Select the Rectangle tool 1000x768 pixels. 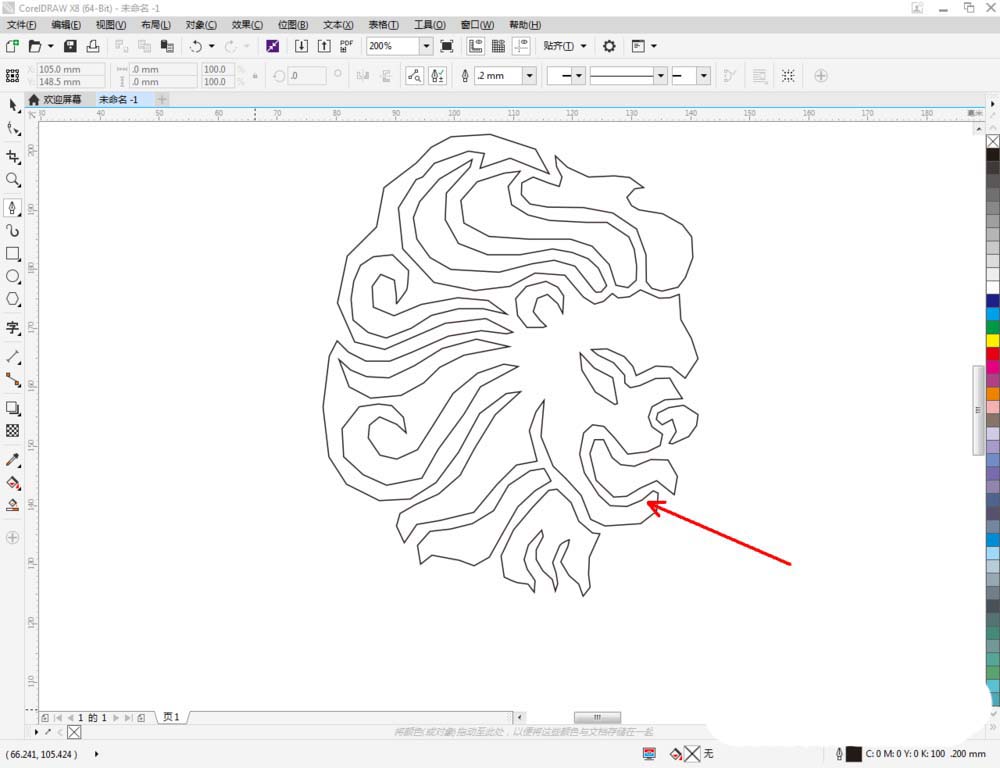click(13, 254)
